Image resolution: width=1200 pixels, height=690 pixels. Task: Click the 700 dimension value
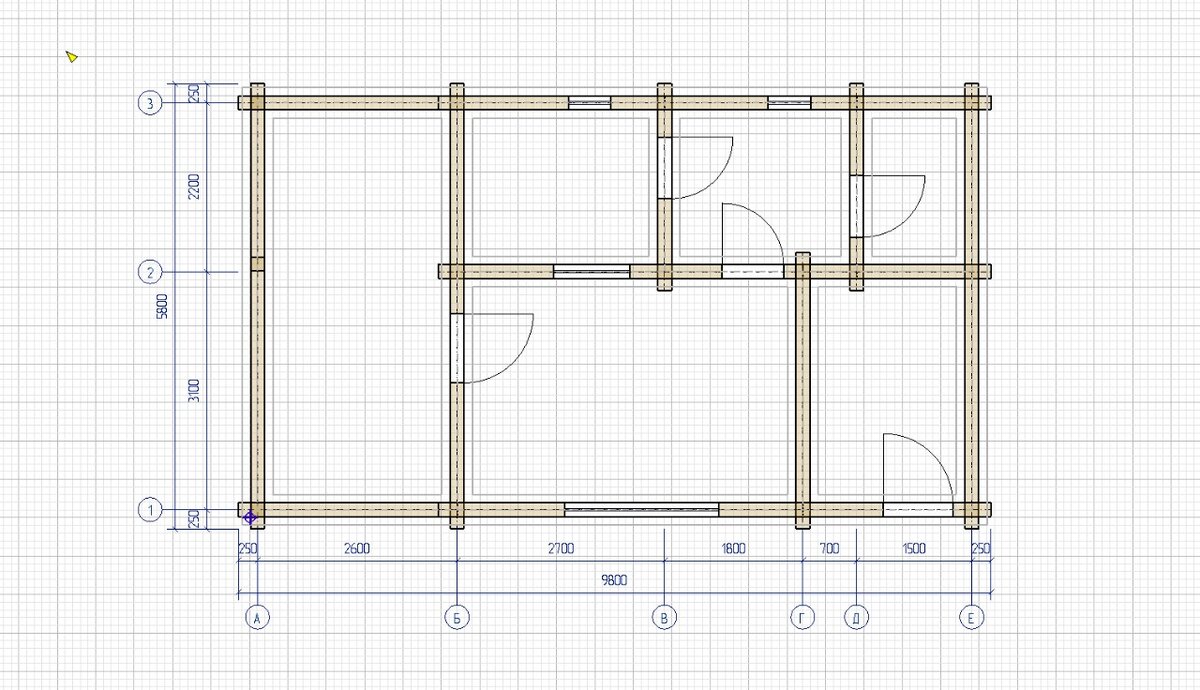pyautogui.click(x=830, y=549)
